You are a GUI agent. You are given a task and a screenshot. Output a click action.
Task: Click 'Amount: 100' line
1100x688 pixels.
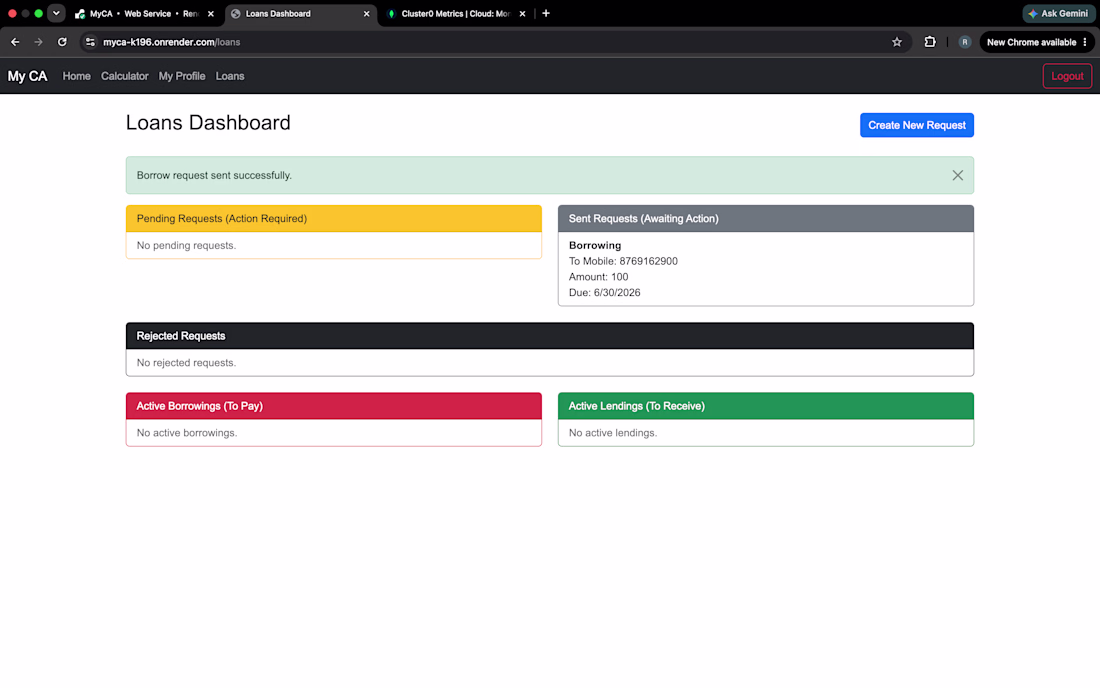598,277
